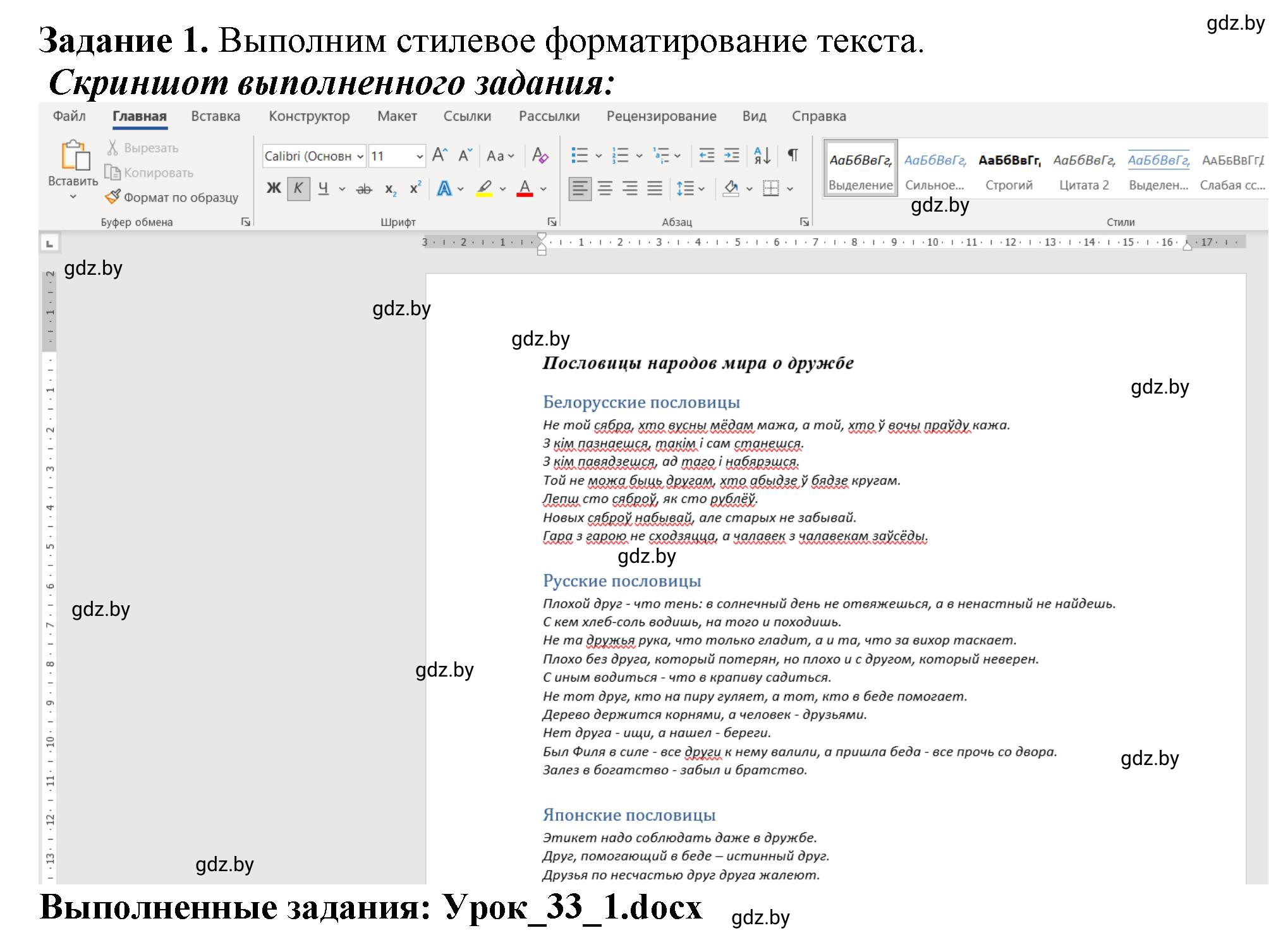Decrease paragraph indent
1288x952 pixels.
click(707, 155)
